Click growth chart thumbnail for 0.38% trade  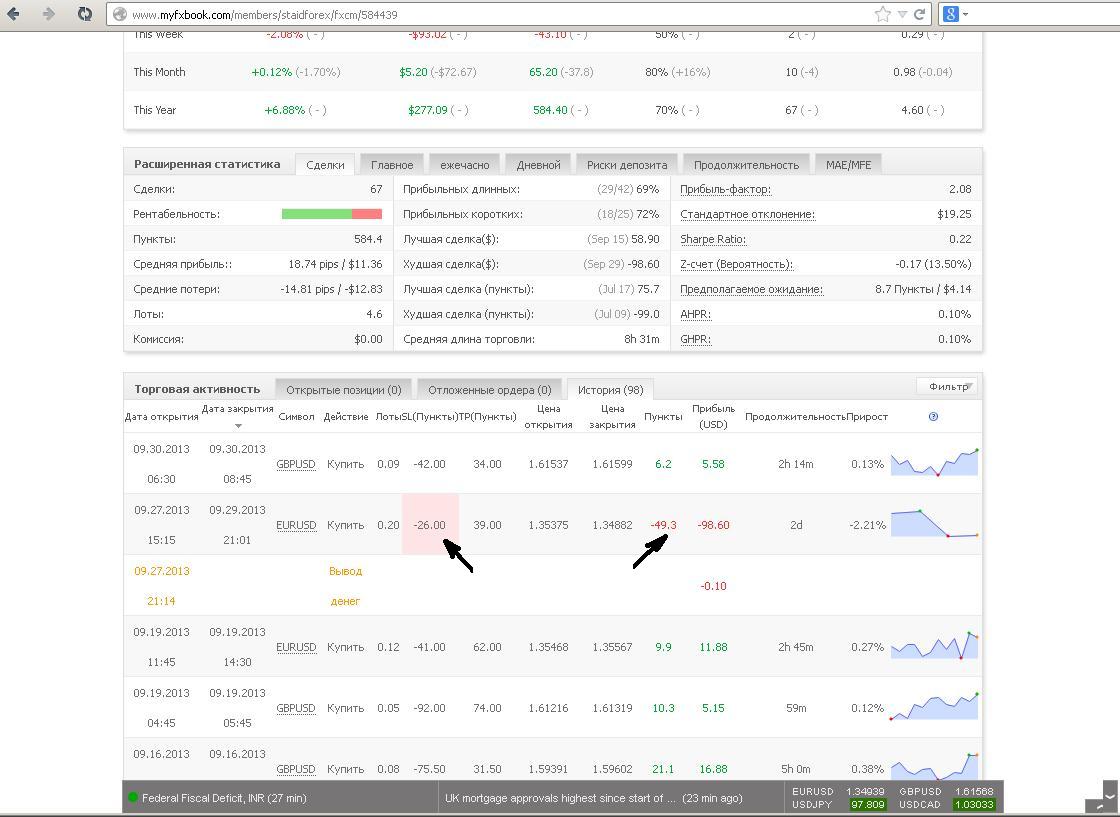click(934, 766)
